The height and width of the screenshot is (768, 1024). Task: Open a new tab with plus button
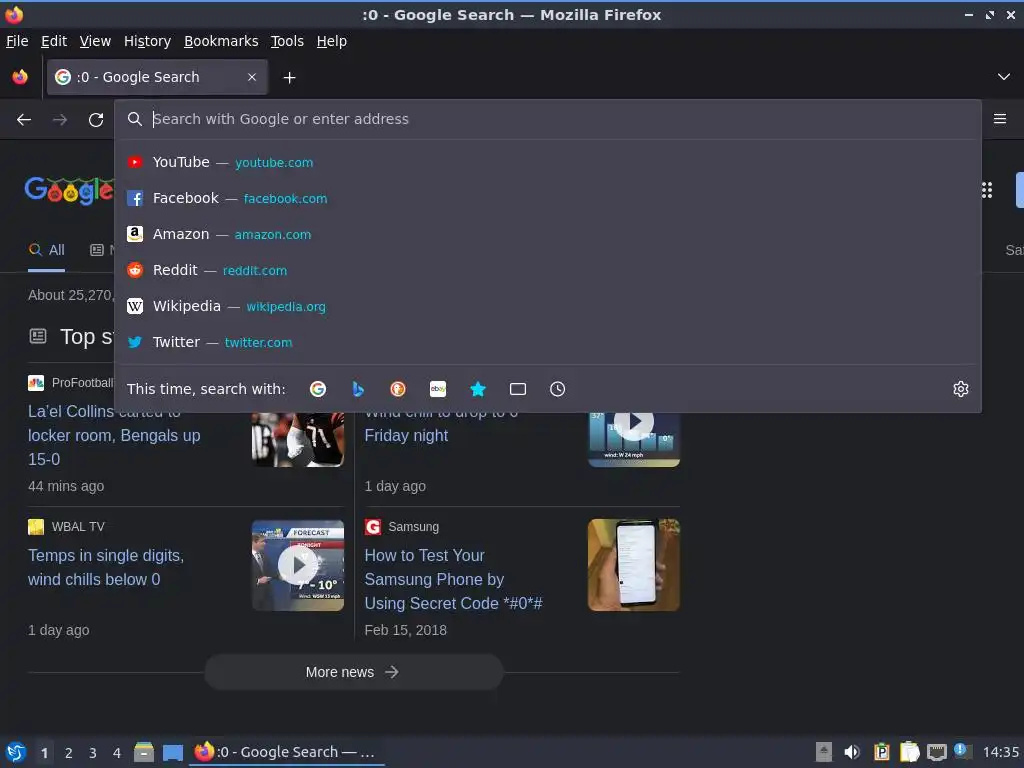289,78
